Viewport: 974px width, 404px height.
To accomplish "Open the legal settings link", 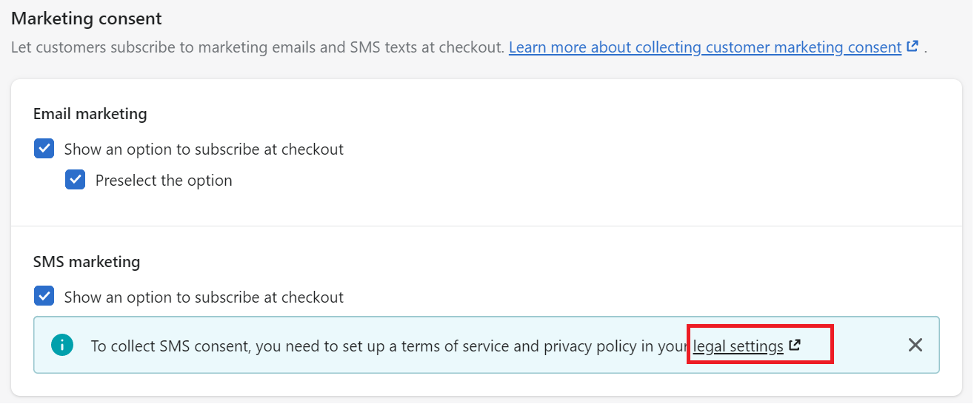I will point(738,346).
